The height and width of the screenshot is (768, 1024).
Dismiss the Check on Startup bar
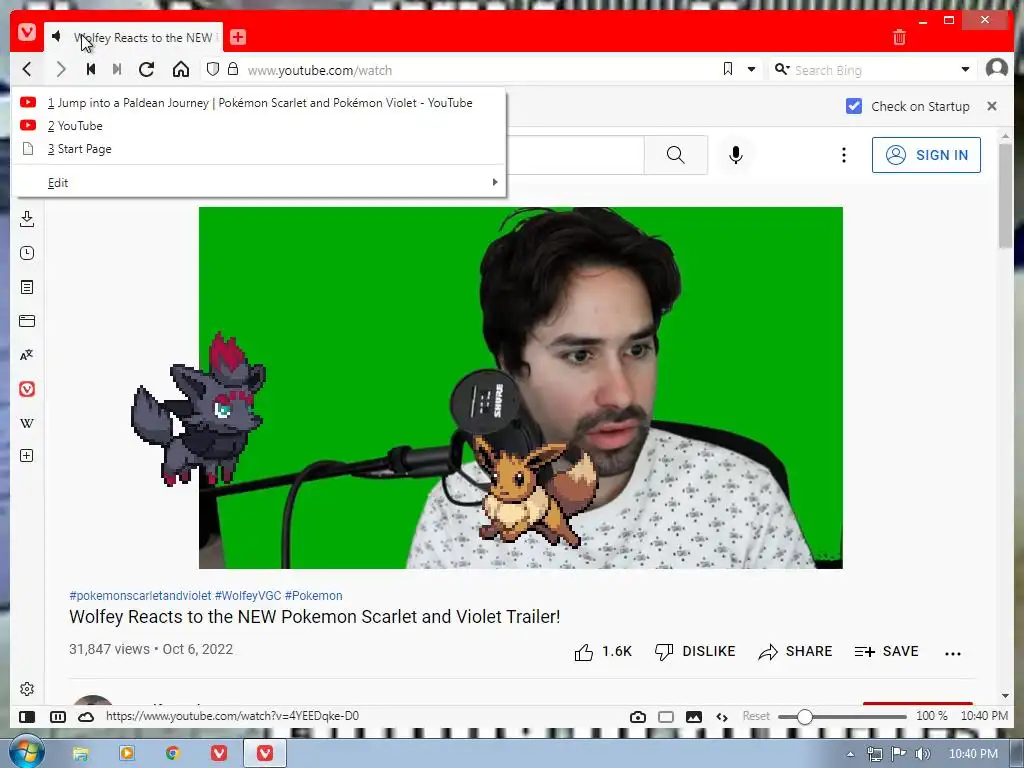[x=992, y=106]
